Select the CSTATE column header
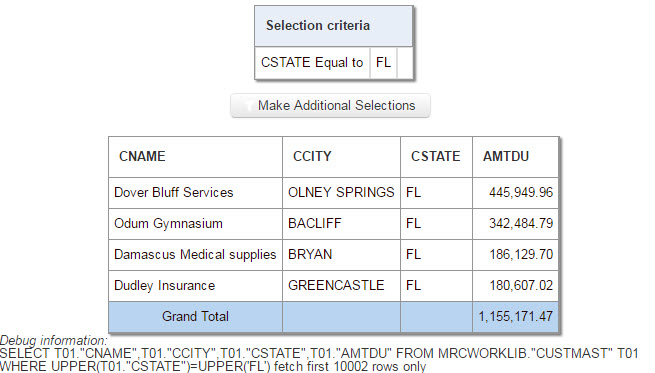The width and height of the screenshot is (655, 373). pyautogui.click(x=436, y=157)
